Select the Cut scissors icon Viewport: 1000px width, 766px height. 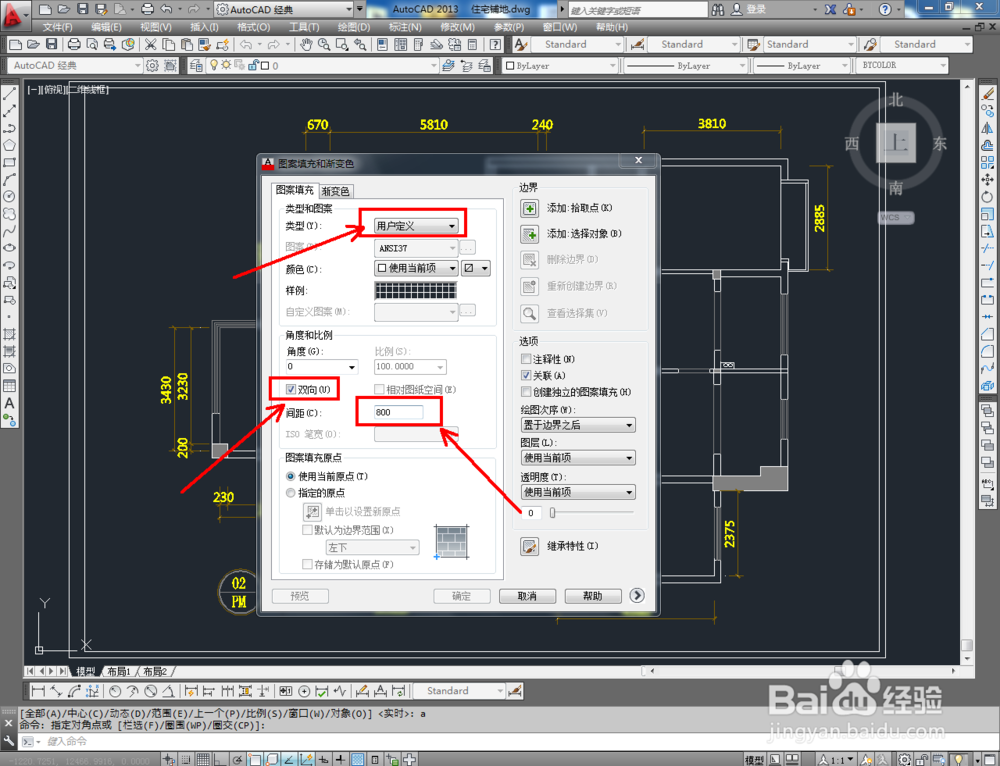(x=151, y=44)
